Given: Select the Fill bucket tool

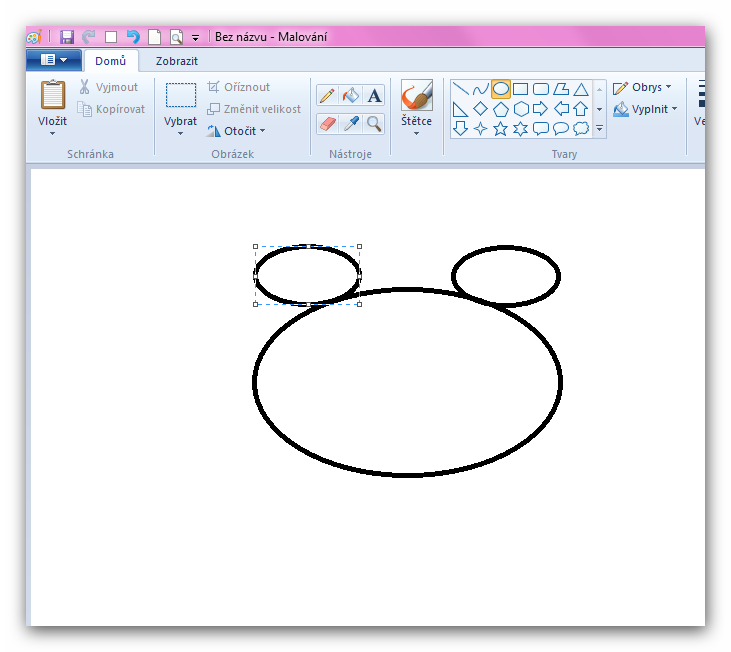Looking at the screenshot, I should (x=351, y=96).
